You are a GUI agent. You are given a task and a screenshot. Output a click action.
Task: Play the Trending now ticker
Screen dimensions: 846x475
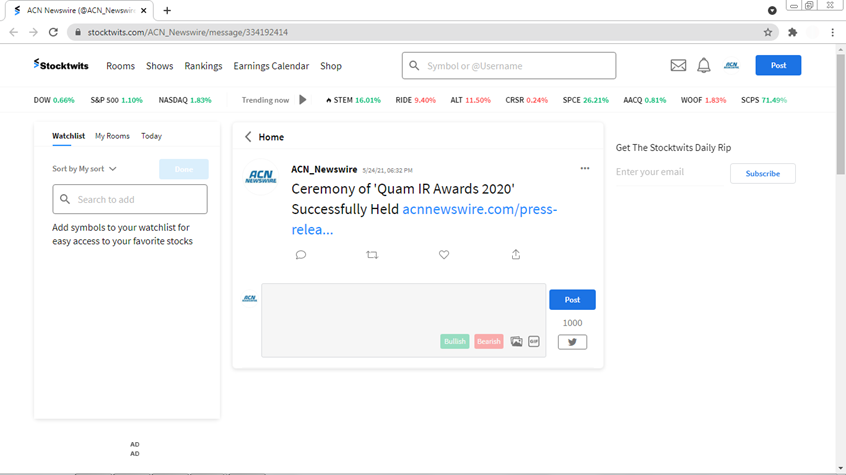(x=303, y=100)
